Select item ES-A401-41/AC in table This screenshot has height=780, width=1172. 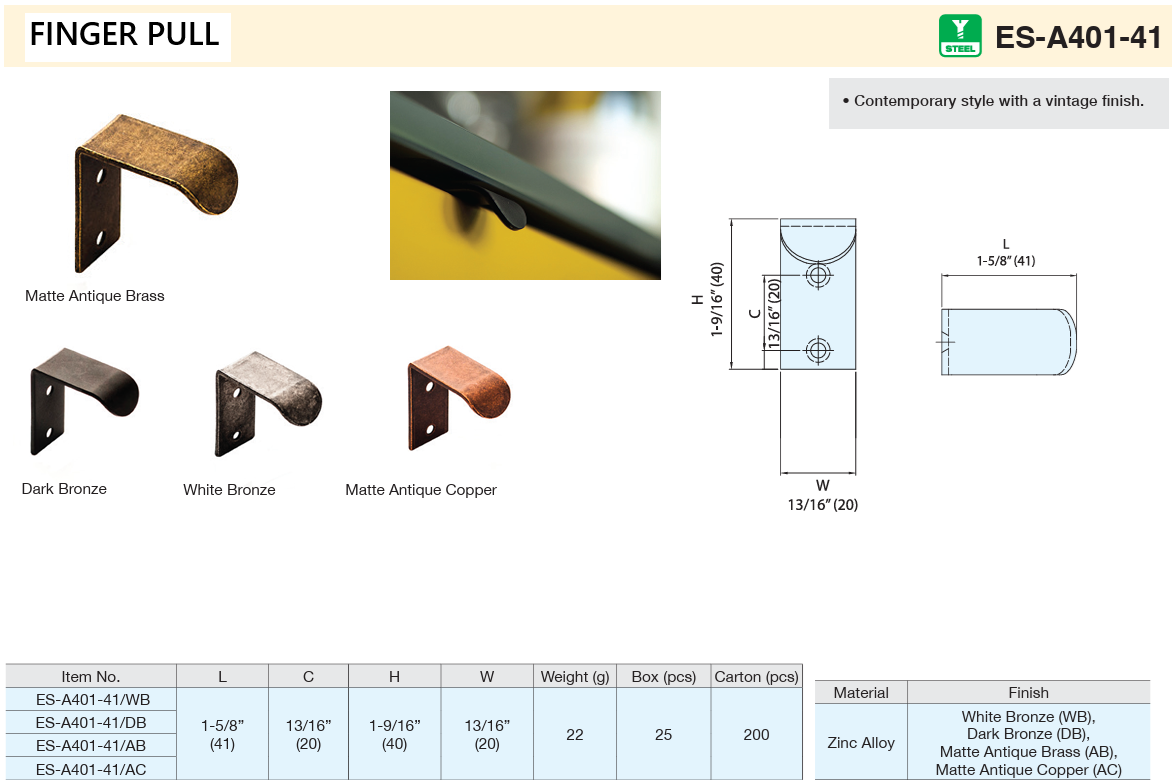click(91, 769)
